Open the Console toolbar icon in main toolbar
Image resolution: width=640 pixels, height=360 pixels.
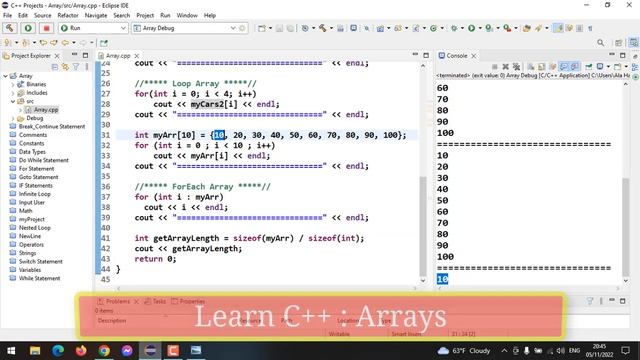click(353, 28)
